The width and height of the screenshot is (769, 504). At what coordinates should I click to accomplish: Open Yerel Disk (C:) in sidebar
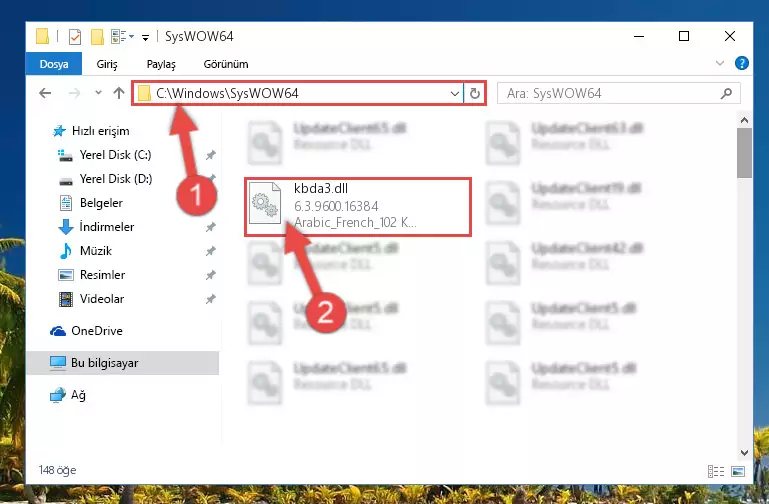click(x=115, y=155)
